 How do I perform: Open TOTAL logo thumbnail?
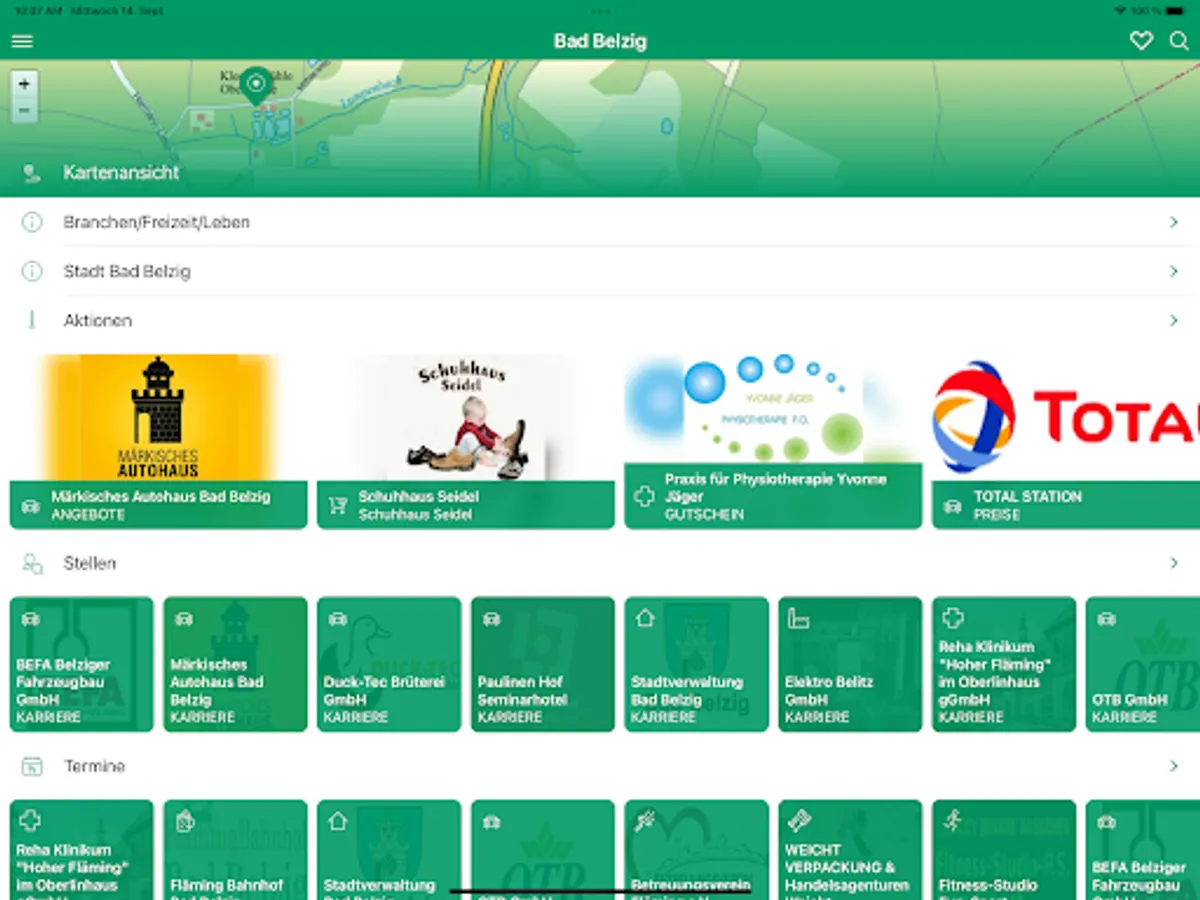1066,417
